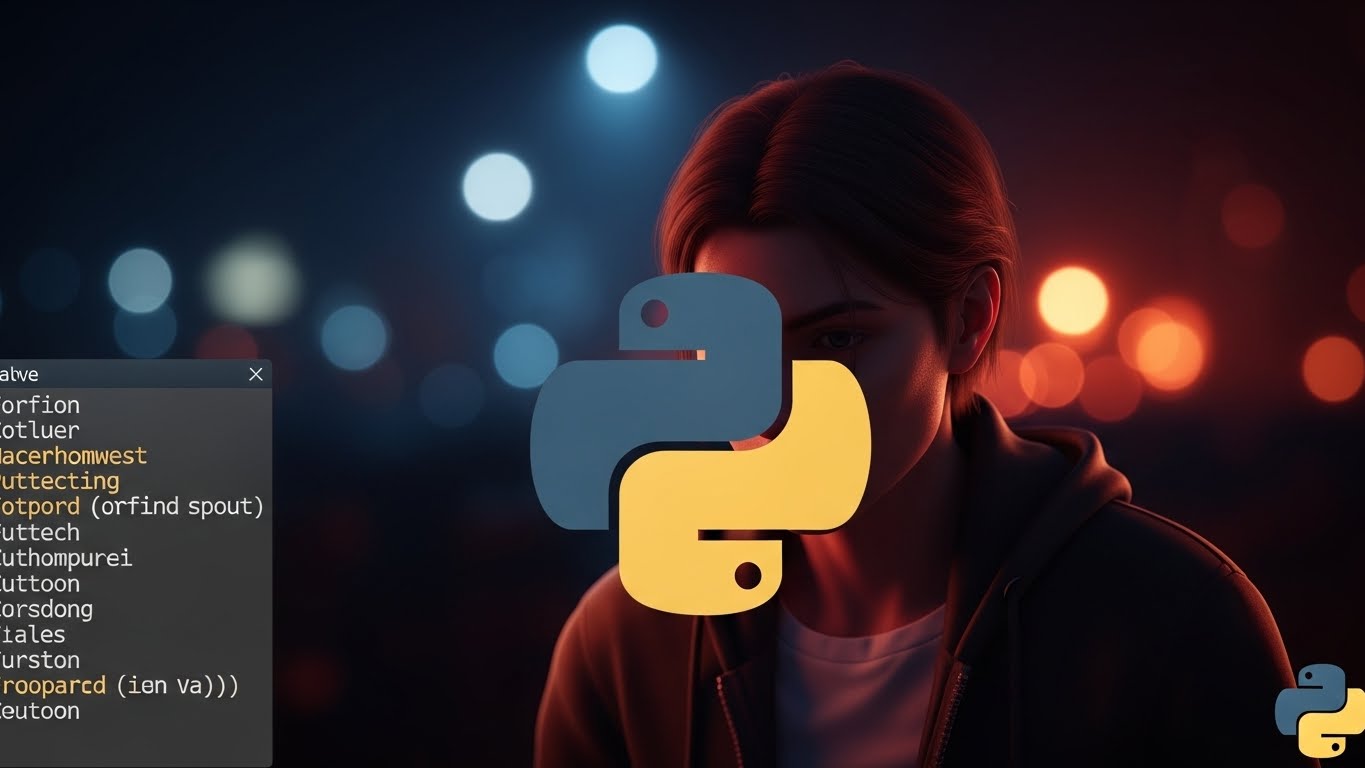Viewport: 1365px width, 768px height.
Task: Choose the highlighted 'acerhomwest' item
Action: tap(73, 456)
